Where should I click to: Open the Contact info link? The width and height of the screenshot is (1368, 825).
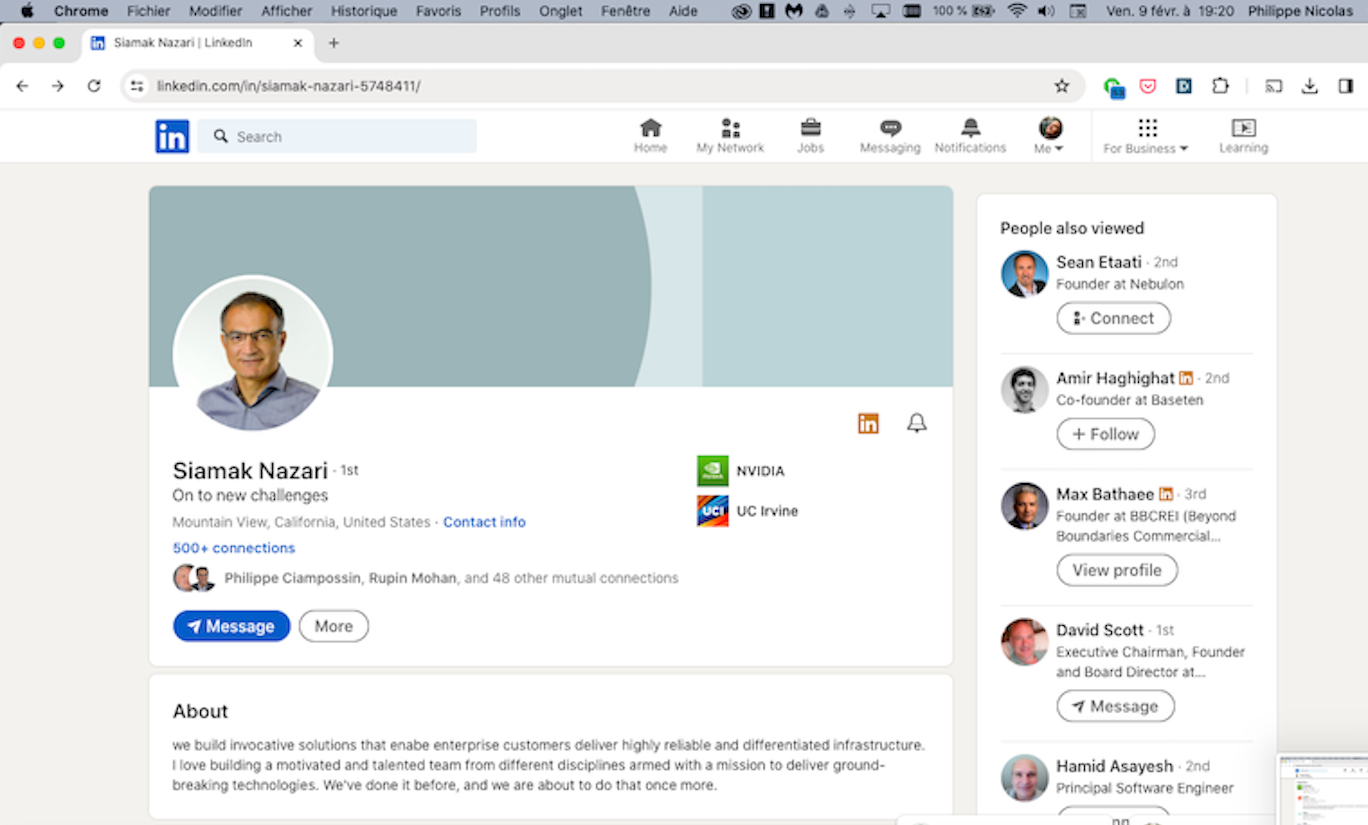484,522
